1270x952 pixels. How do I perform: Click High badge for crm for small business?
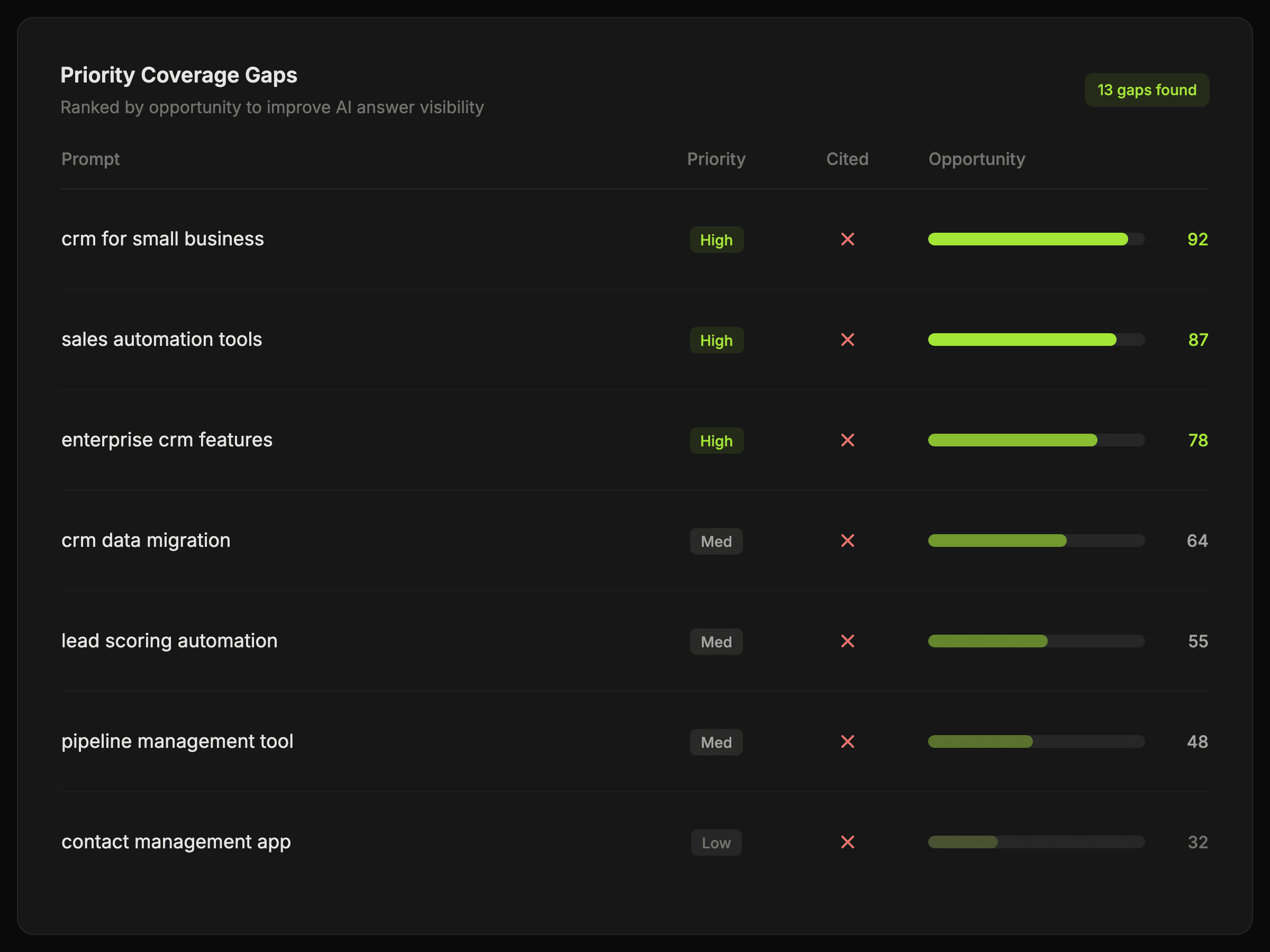coord(716,240)
